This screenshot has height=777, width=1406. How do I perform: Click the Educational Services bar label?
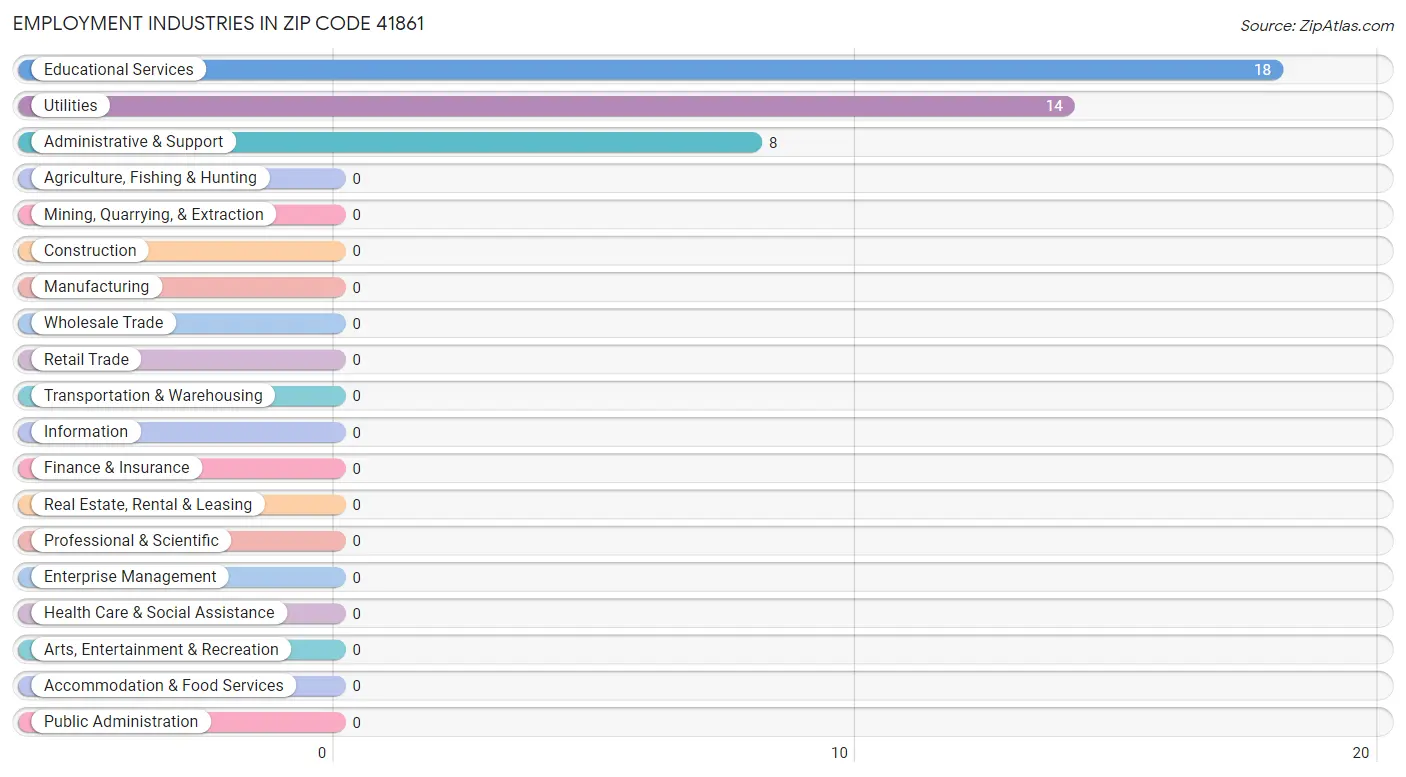click(x=118, y=69)
